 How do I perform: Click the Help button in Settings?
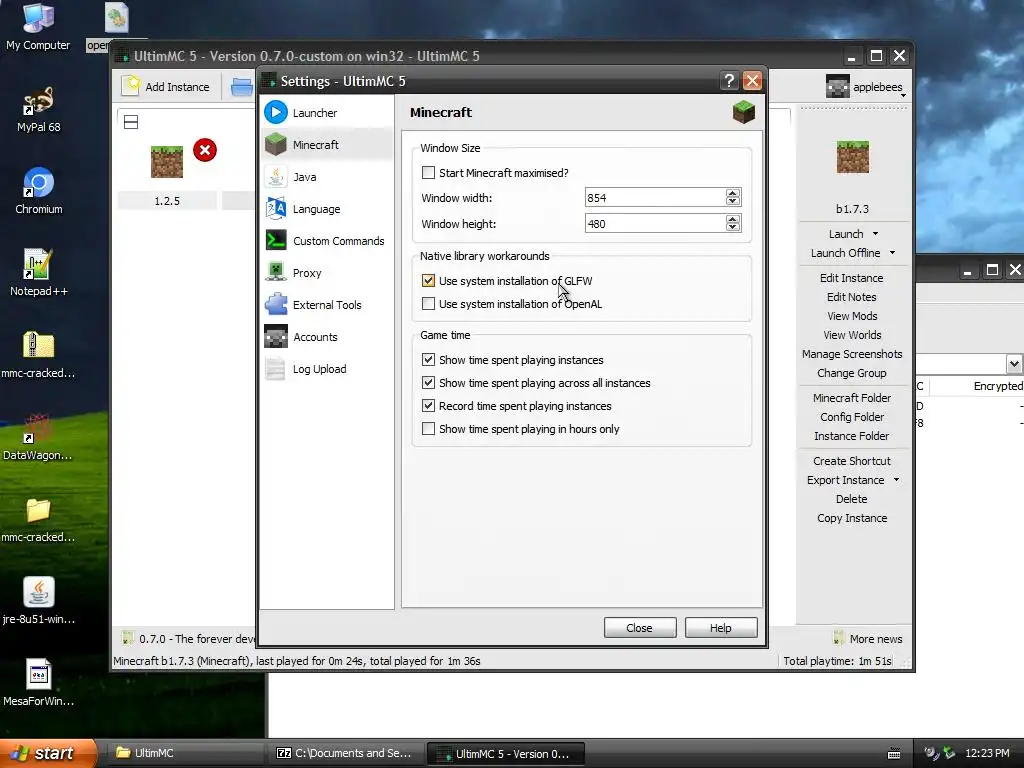[721, 628]
